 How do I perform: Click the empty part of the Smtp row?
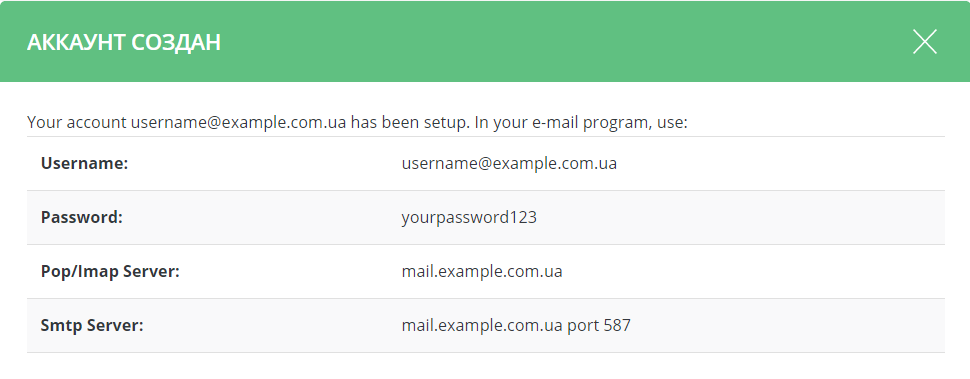pos(789,325)
